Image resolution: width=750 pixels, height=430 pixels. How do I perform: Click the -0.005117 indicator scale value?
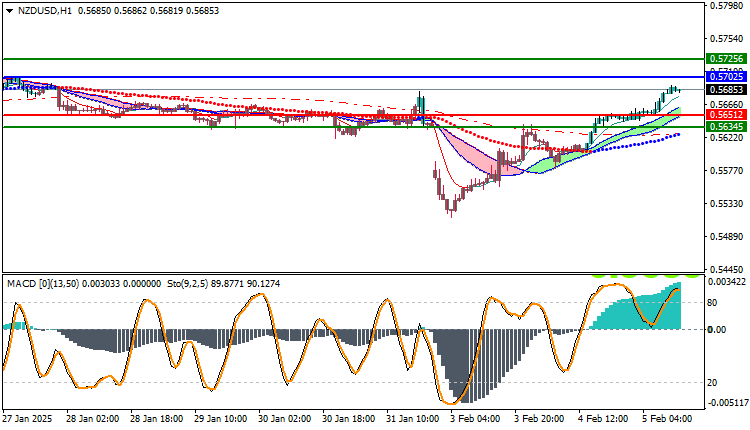[726, 403]
